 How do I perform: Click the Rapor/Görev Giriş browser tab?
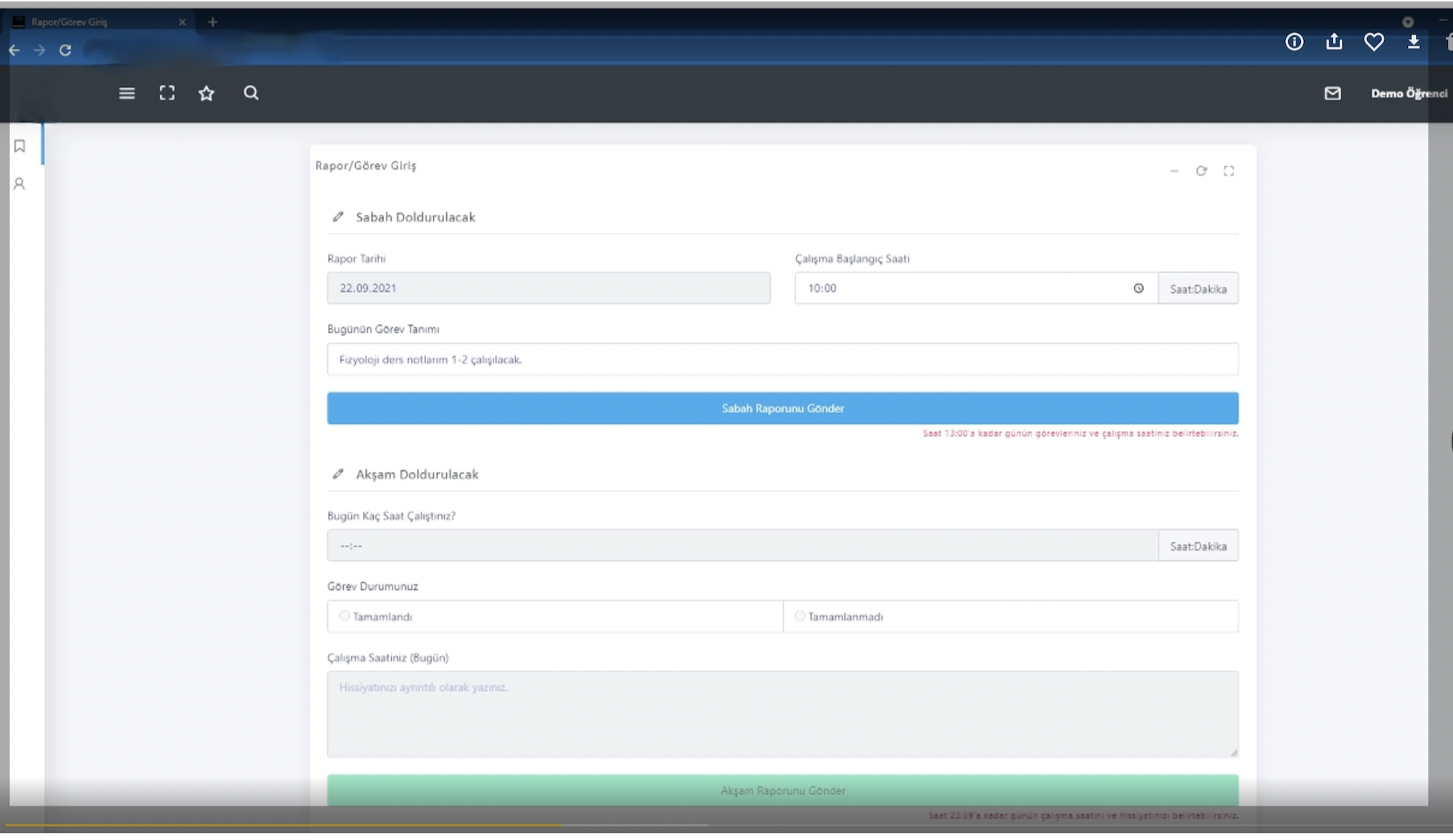coord(97,22)
